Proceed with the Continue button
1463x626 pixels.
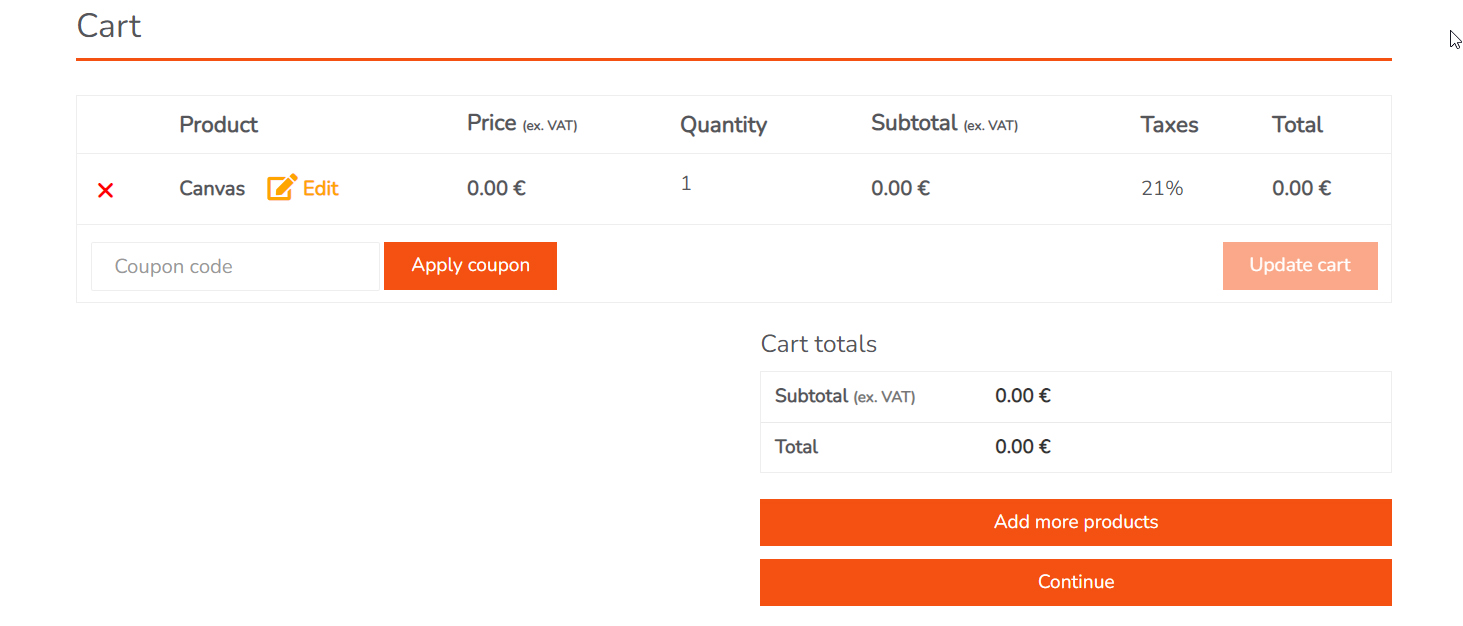[x=1075, y=582]
